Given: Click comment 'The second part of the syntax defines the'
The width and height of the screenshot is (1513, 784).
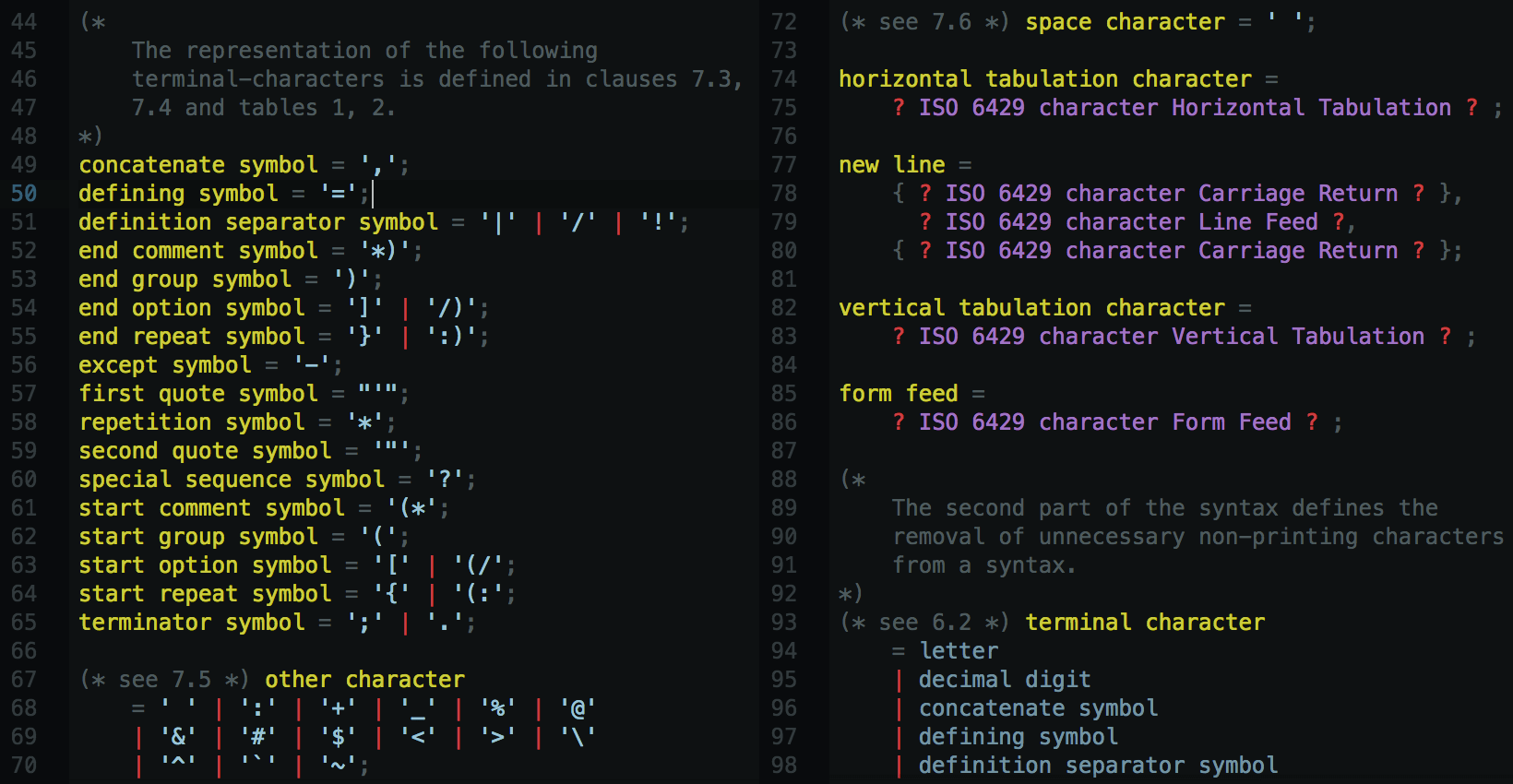Looking at the screenshot, I should 1165,507.
